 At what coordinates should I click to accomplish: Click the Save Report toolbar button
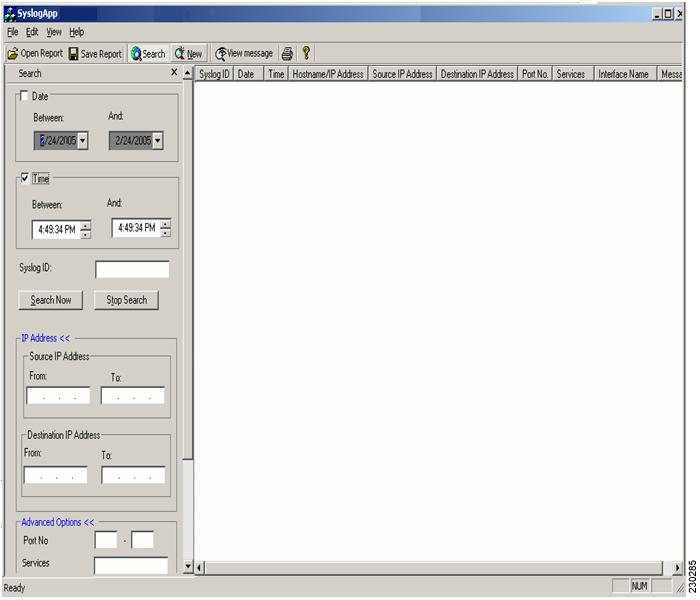point(95,54)
